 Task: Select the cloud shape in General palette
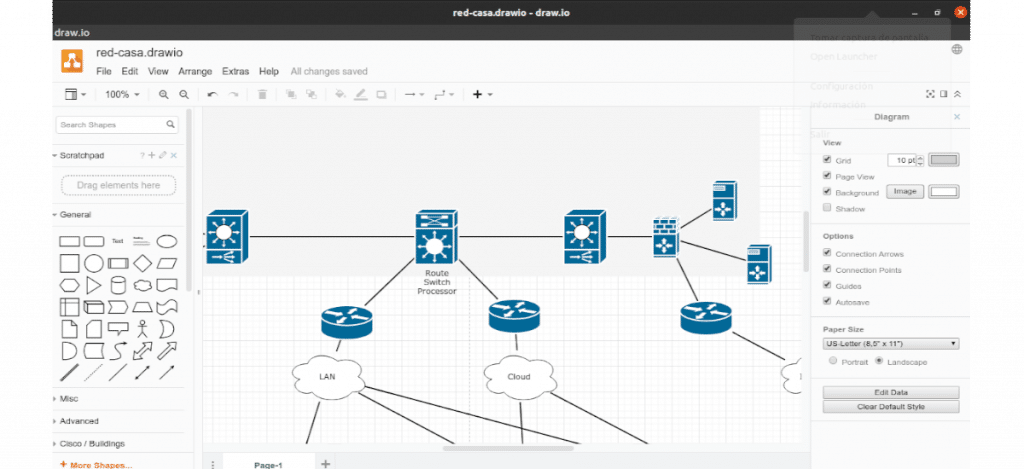pos(142,285)
